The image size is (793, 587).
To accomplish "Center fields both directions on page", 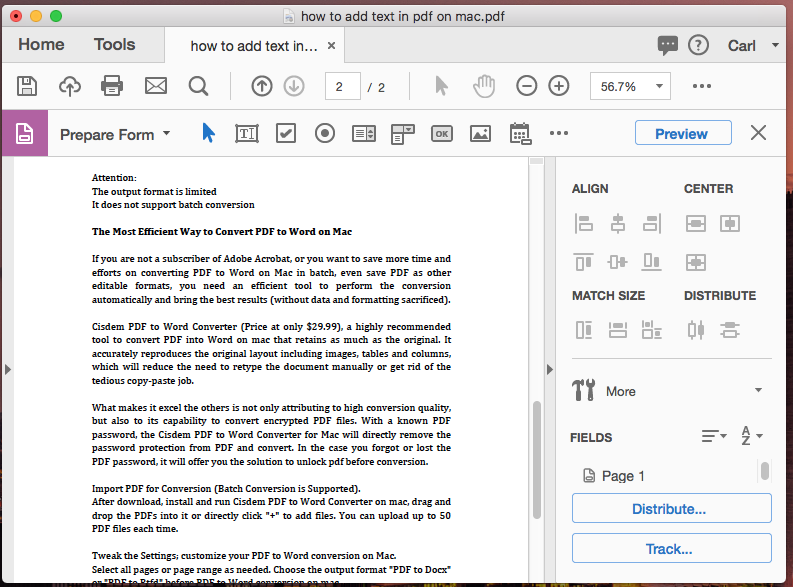I will [696, 262].
